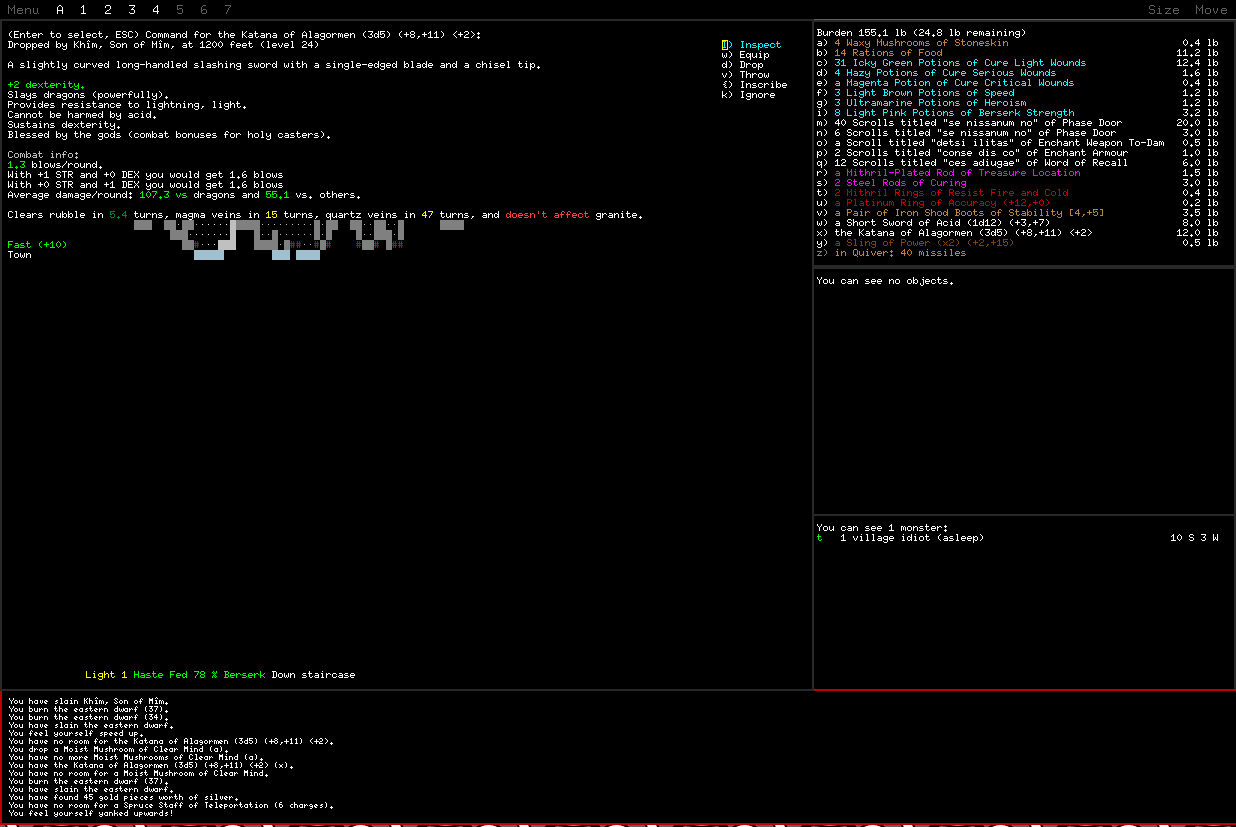Select Scroll of Enchant Weapon To-Dam row

[x=1017, y=143]
